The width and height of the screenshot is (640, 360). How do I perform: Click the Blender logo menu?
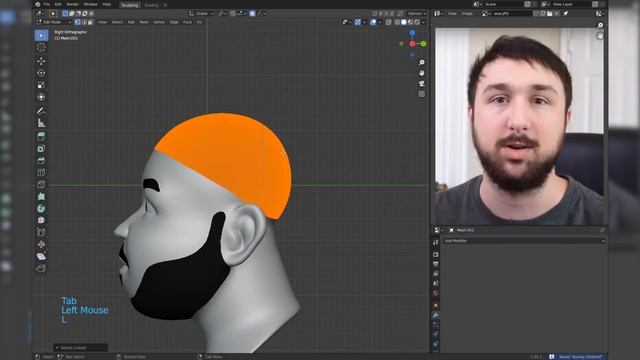coord(38,4)
